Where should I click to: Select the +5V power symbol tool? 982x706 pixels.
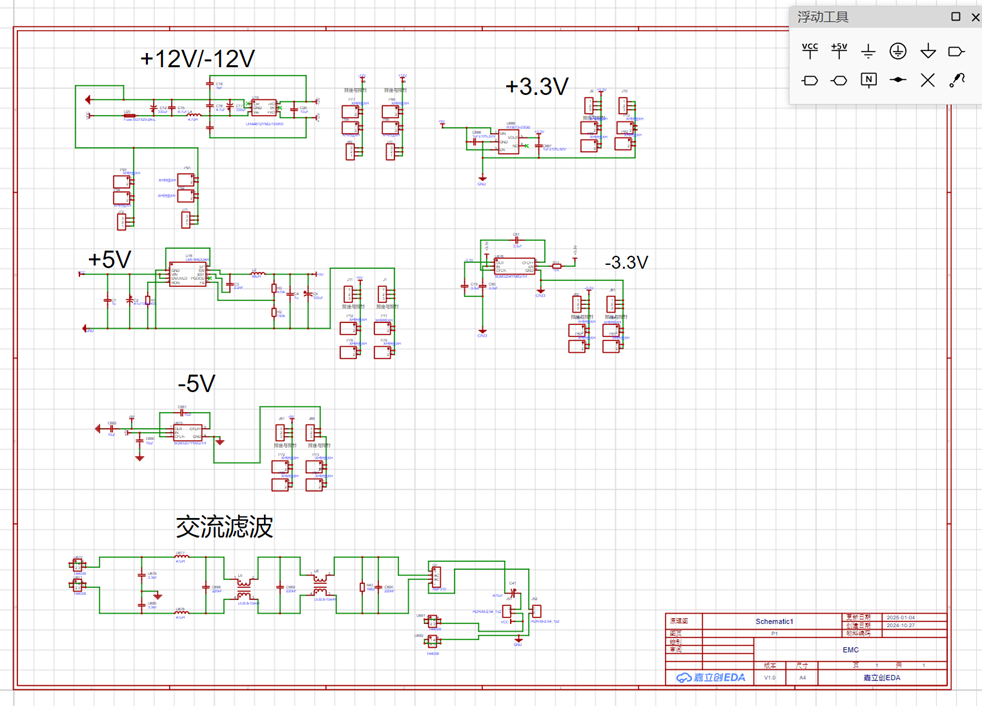tap(839, 51)
